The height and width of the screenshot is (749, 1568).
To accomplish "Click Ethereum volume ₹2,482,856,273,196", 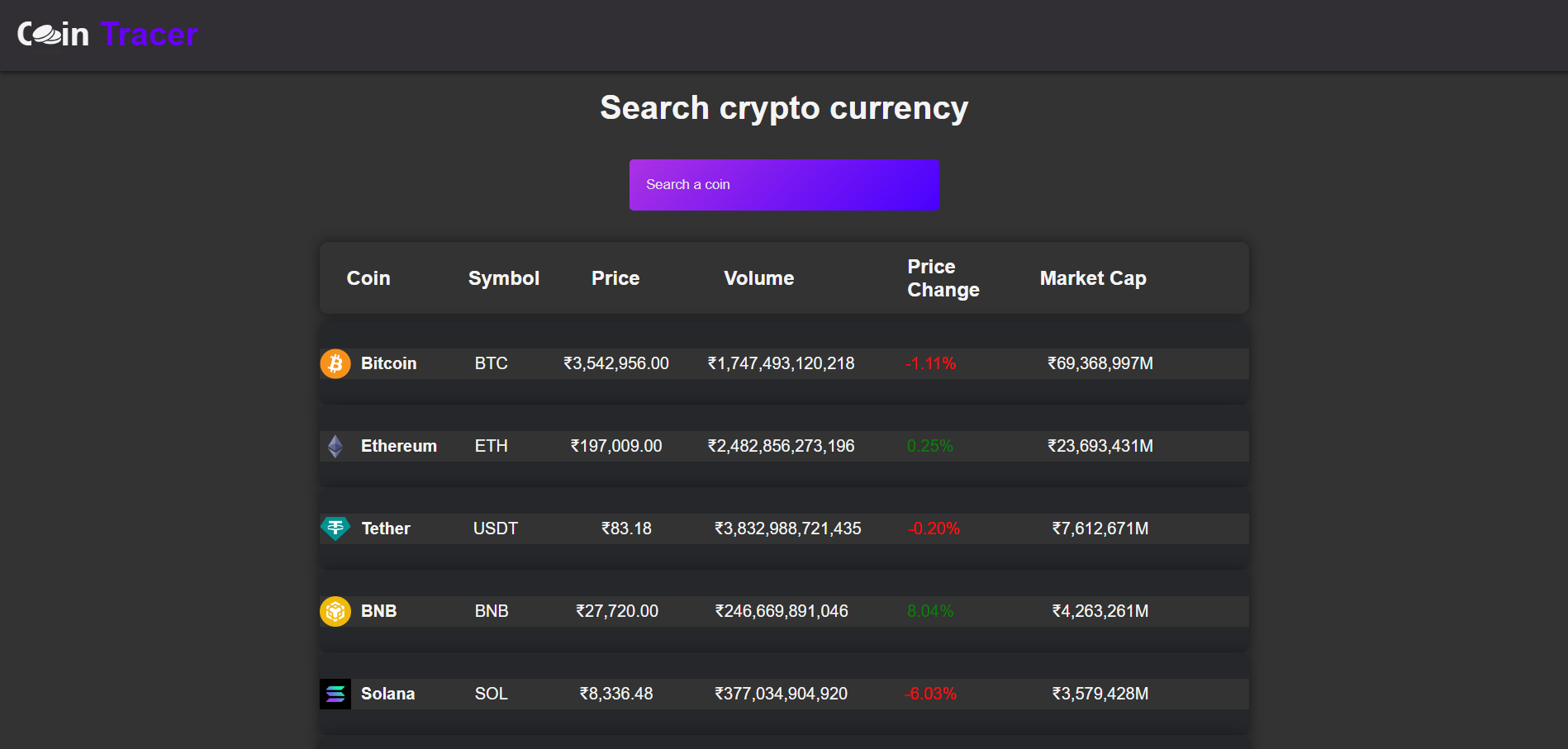I will click(x=782, y=446).
